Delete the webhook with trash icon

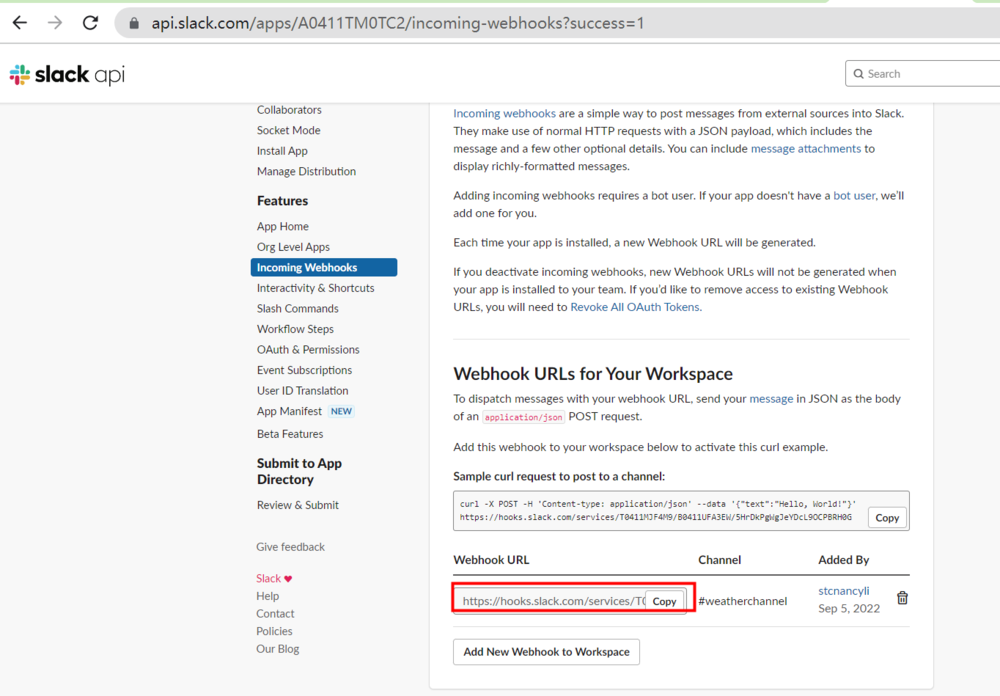(902, 598)
